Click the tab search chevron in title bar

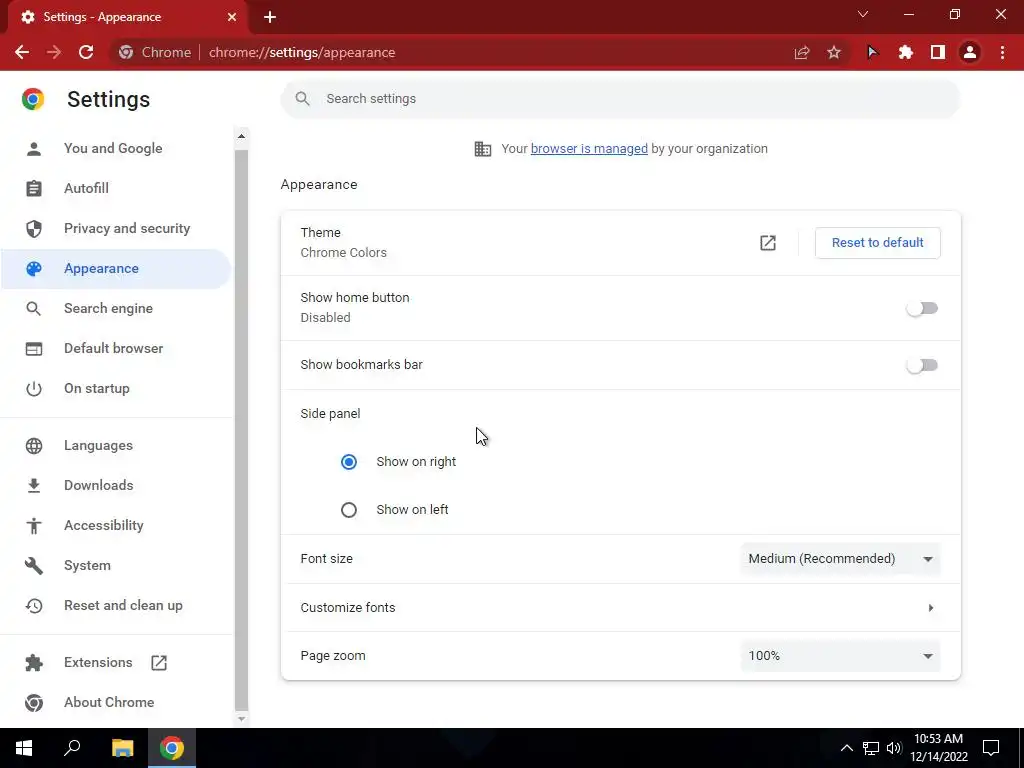click(x=863, y=14)
